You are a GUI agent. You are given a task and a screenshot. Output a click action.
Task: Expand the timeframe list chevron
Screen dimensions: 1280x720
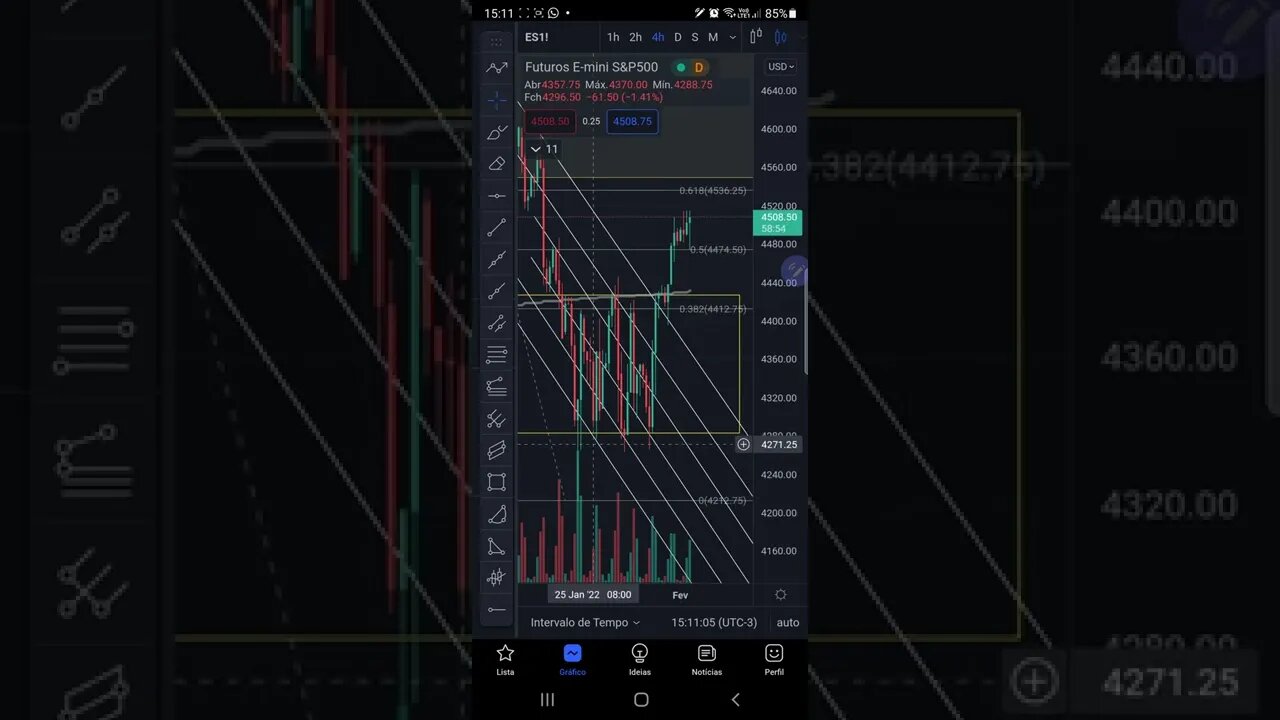pos(732,37)
